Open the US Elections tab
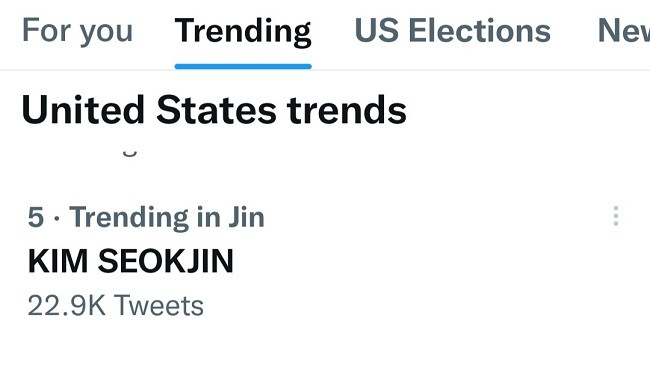The height and width of the screenshot is (366, 650). 453,31
